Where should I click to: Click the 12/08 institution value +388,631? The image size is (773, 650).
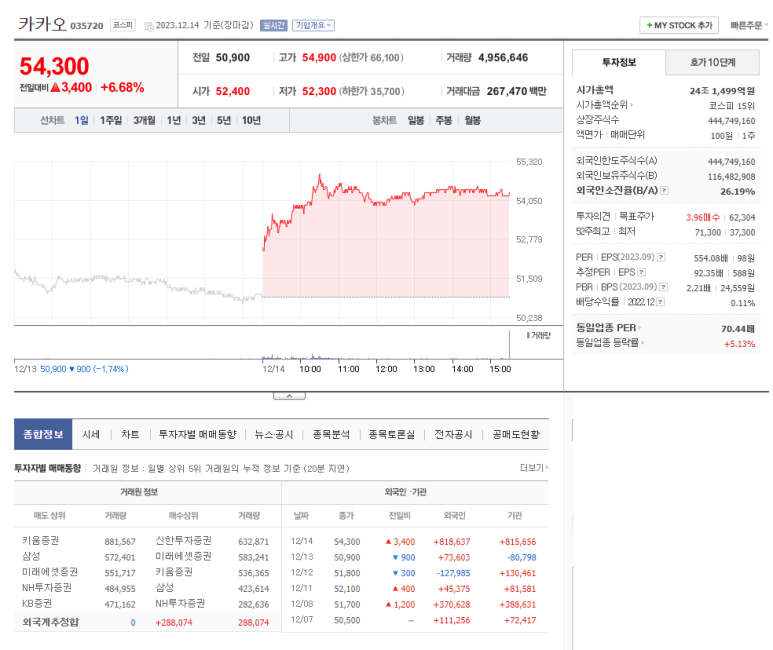pos(518,605)
